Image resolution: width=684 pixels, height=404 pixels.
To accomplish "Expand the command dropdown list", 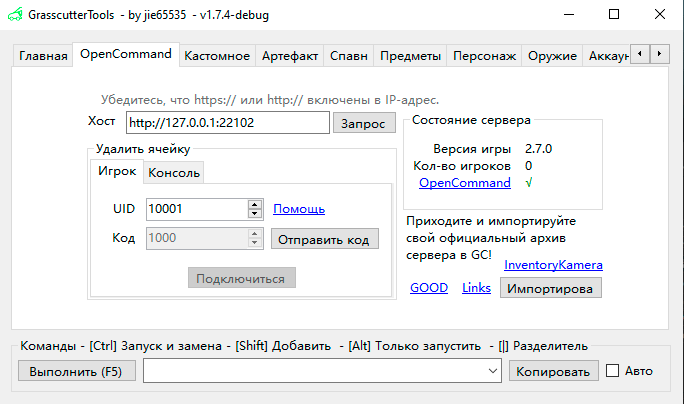I will (492, 371).
